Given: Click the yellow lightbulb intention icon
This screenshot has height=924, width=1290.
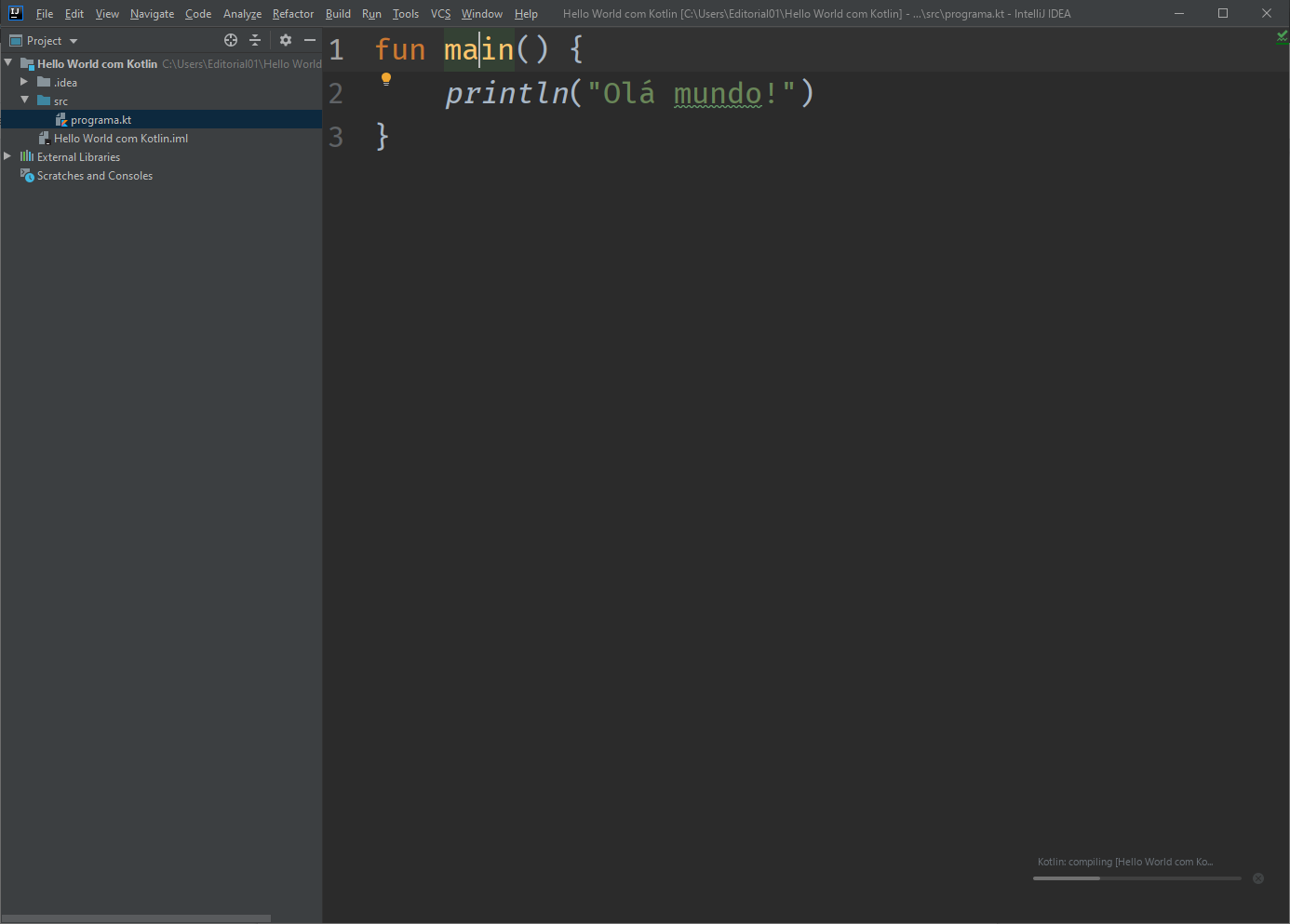Looking at the screenshot, I should (x=386, y=79).
